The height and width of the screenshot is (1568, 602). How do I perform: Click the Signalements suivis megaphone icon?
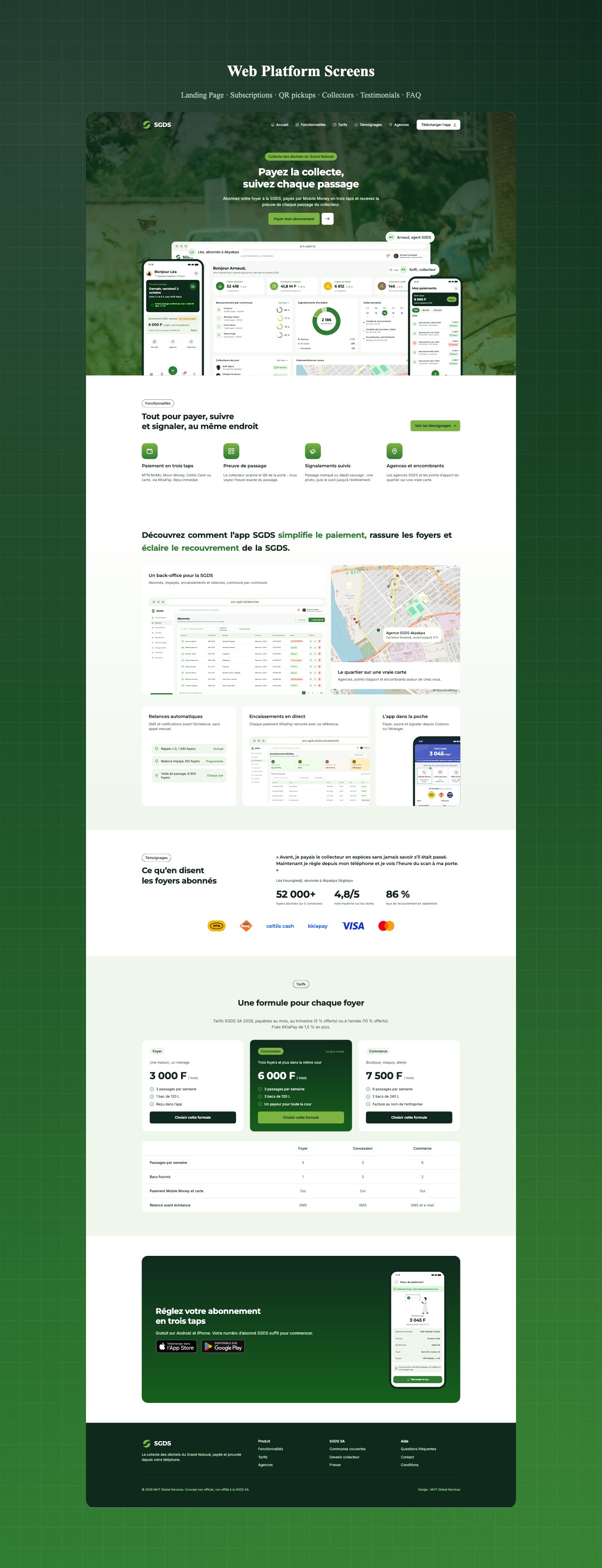point(313,451)
